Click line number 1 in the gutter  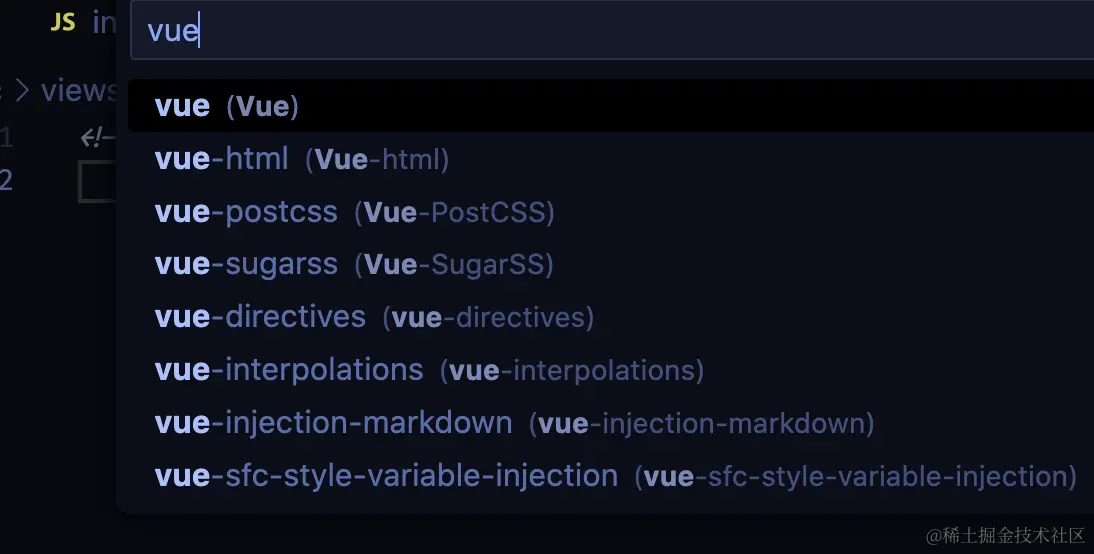click(x=7, y=138)
